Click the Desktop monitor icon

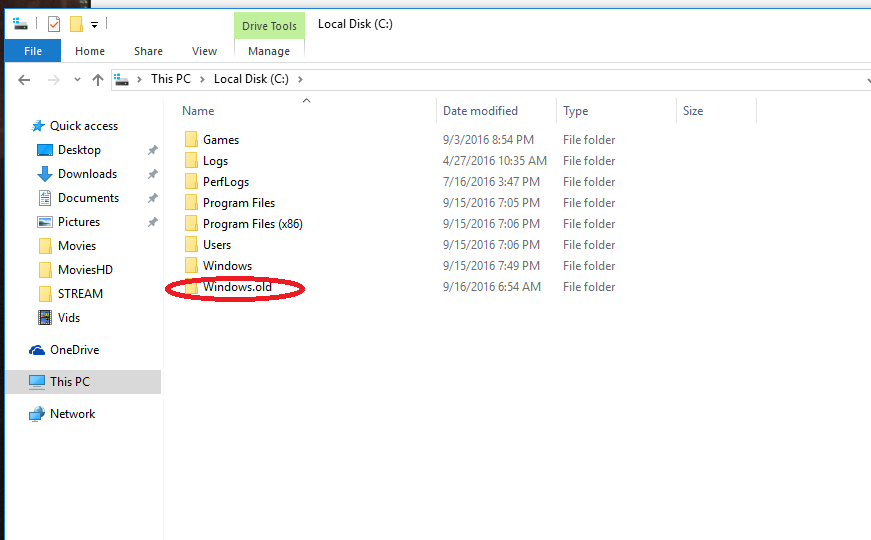44,150
